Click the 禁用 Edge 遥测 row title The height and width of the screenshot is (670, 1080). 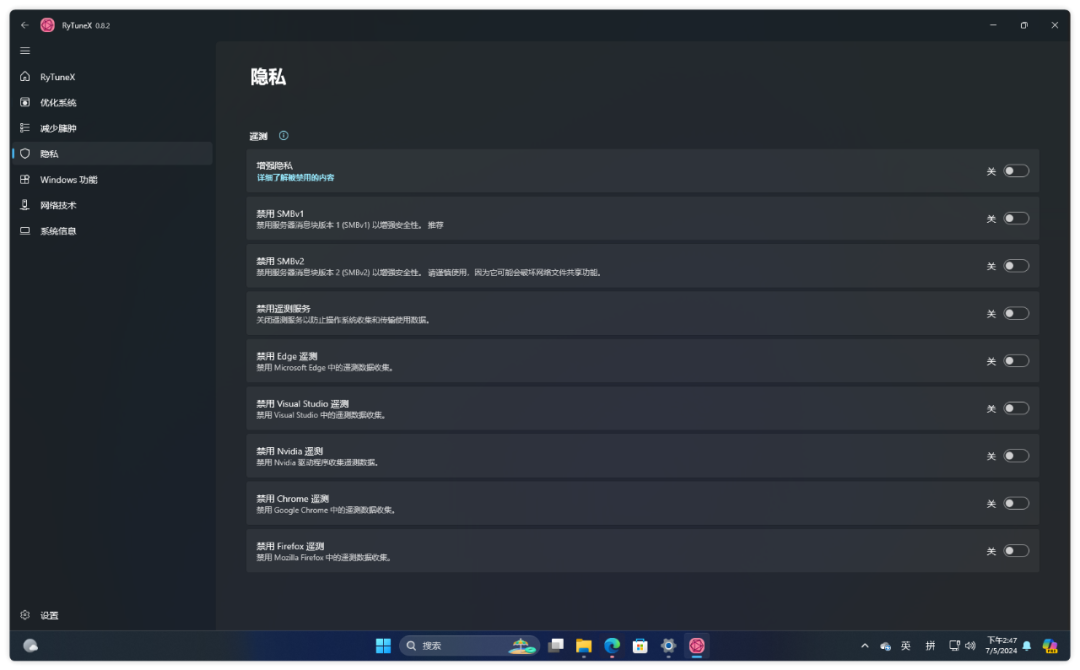pyautogui.click(x=287, y=356)
